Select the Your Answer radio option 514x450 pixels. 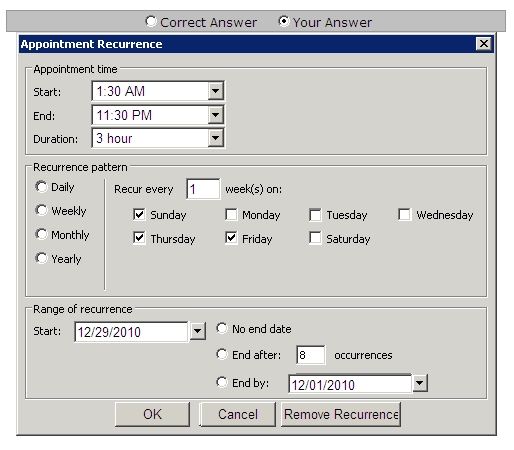[284, 22]
